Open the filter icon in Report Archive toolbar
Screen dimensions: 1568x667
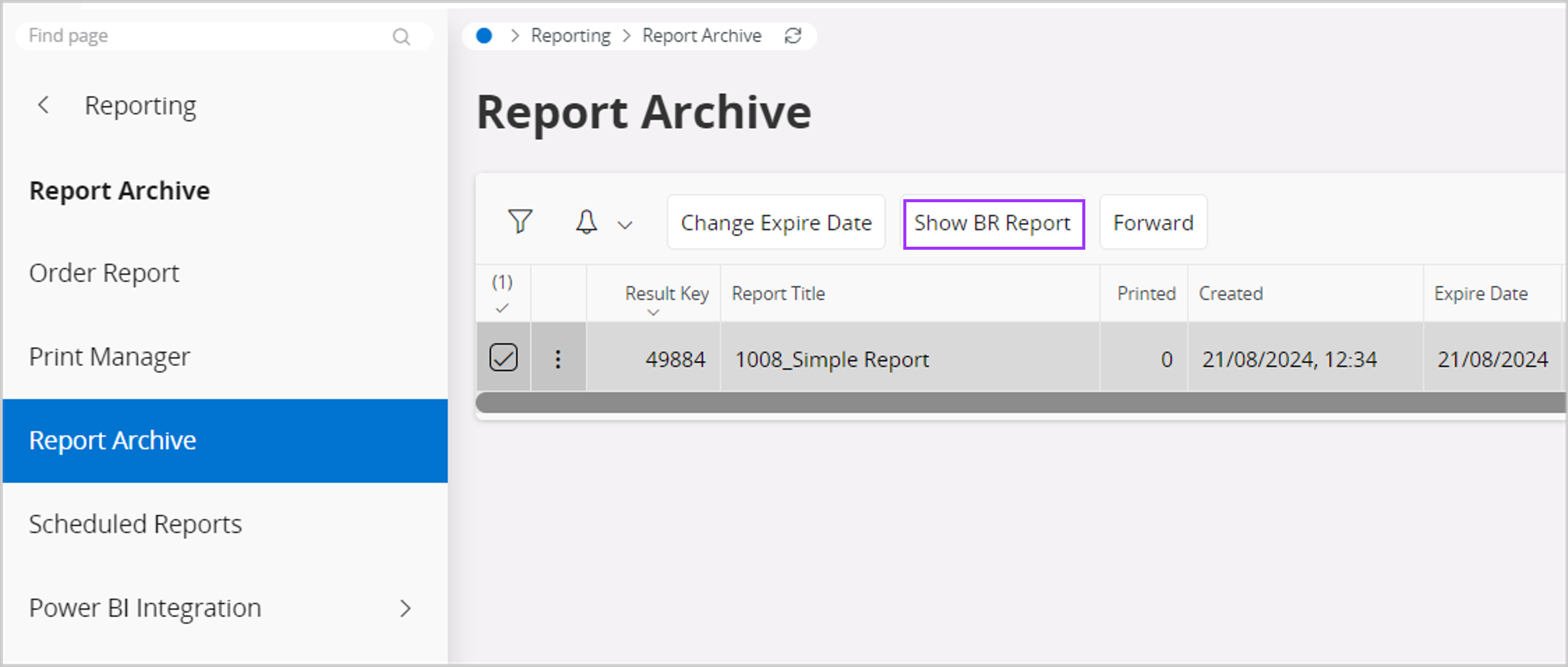[x=519, y=222]
